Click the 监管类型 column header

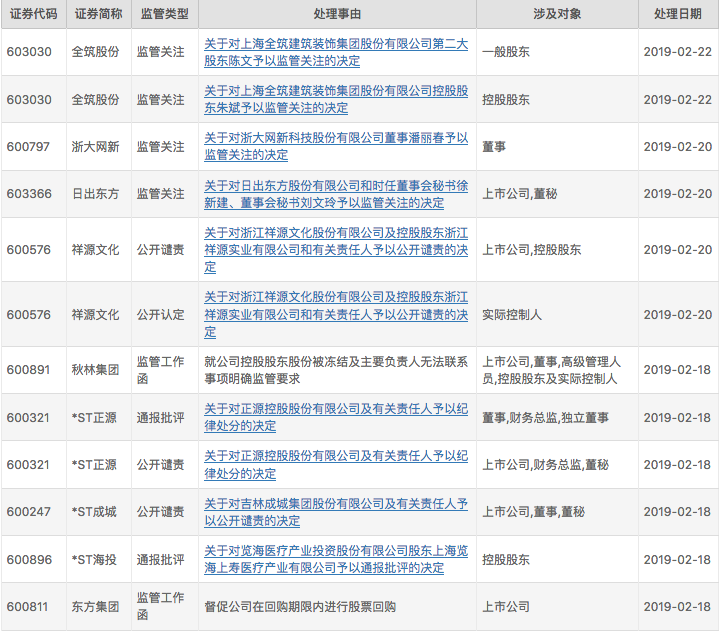coord(165,14)
